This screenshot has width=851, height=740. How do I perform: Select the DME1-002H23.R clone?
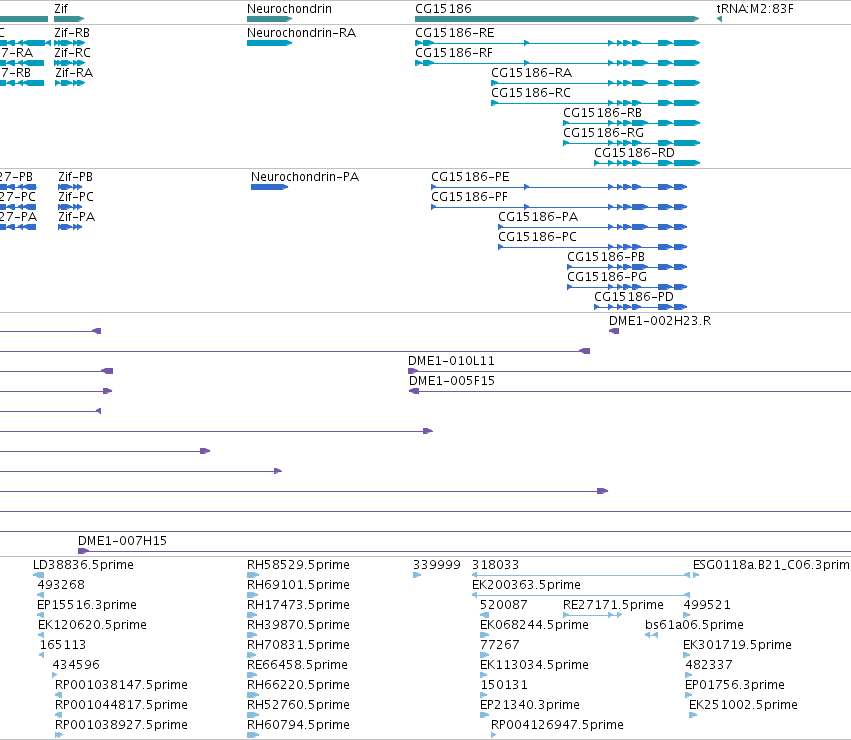coord(659,320)
